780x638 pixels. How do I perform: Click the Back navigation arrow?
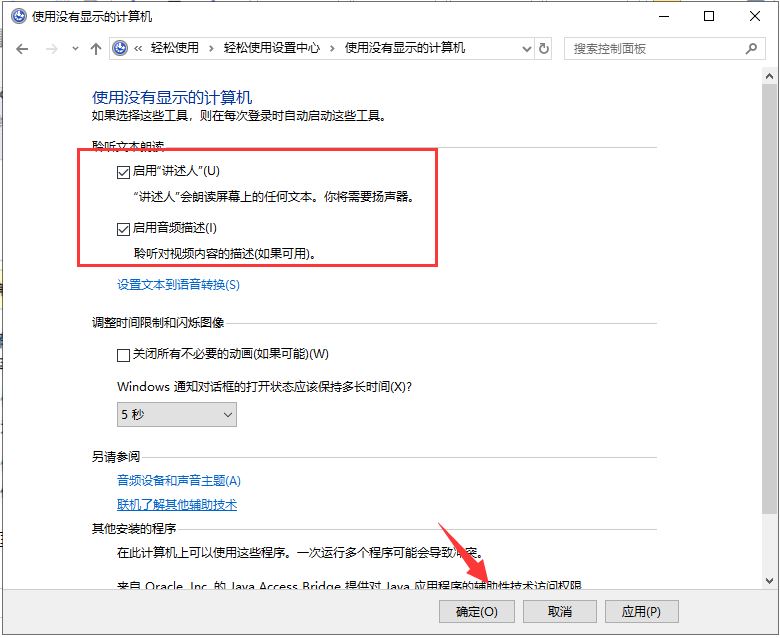point(22,48)
